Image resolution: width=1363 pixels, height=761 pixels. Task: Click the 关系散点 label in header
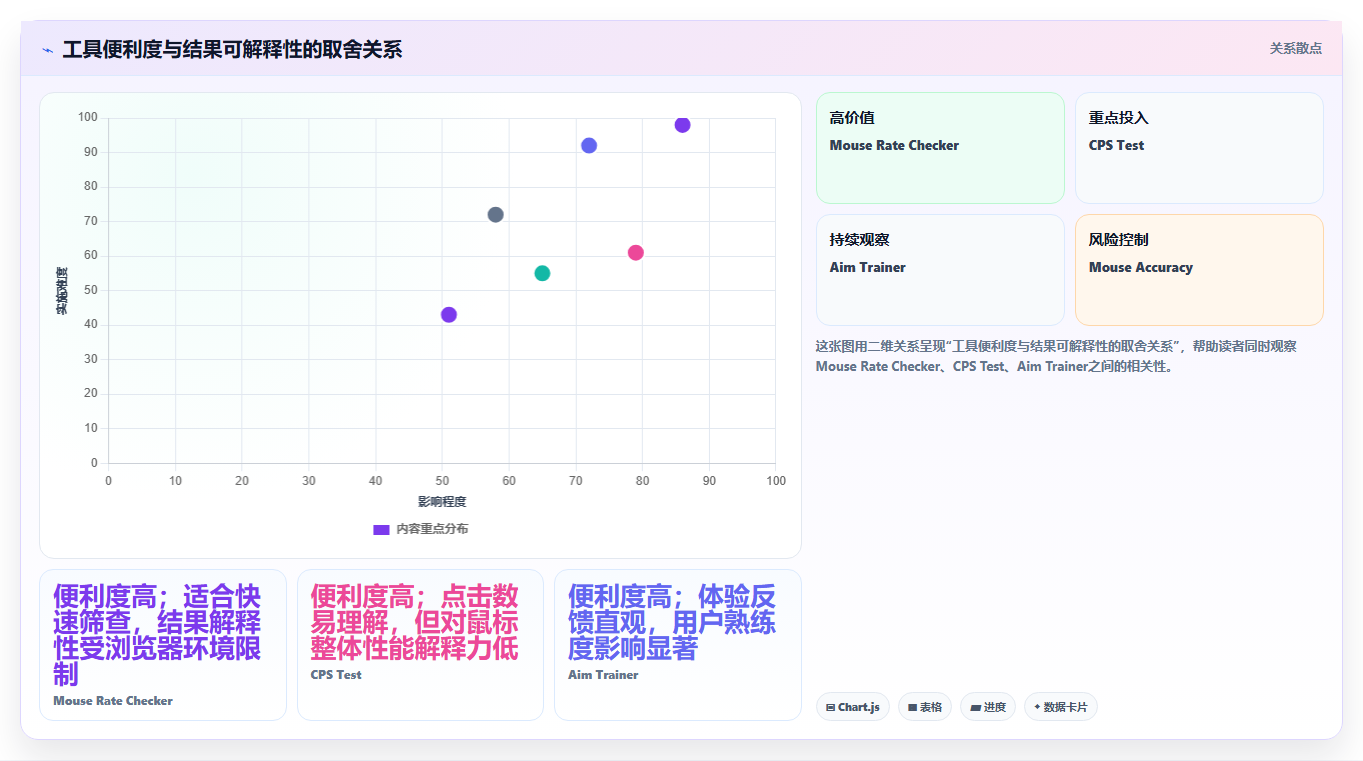pos(1296,48)
